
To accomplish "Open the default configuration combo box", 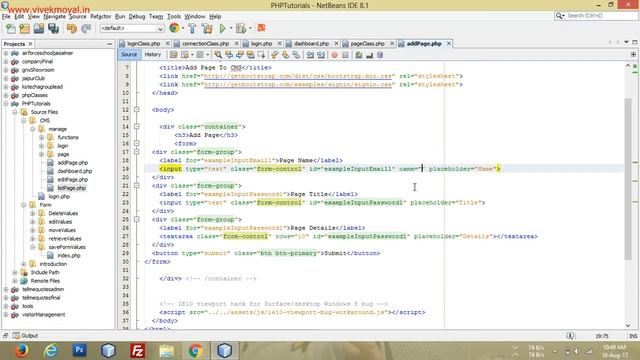I will pyautogui.click(x=132, y=28).
